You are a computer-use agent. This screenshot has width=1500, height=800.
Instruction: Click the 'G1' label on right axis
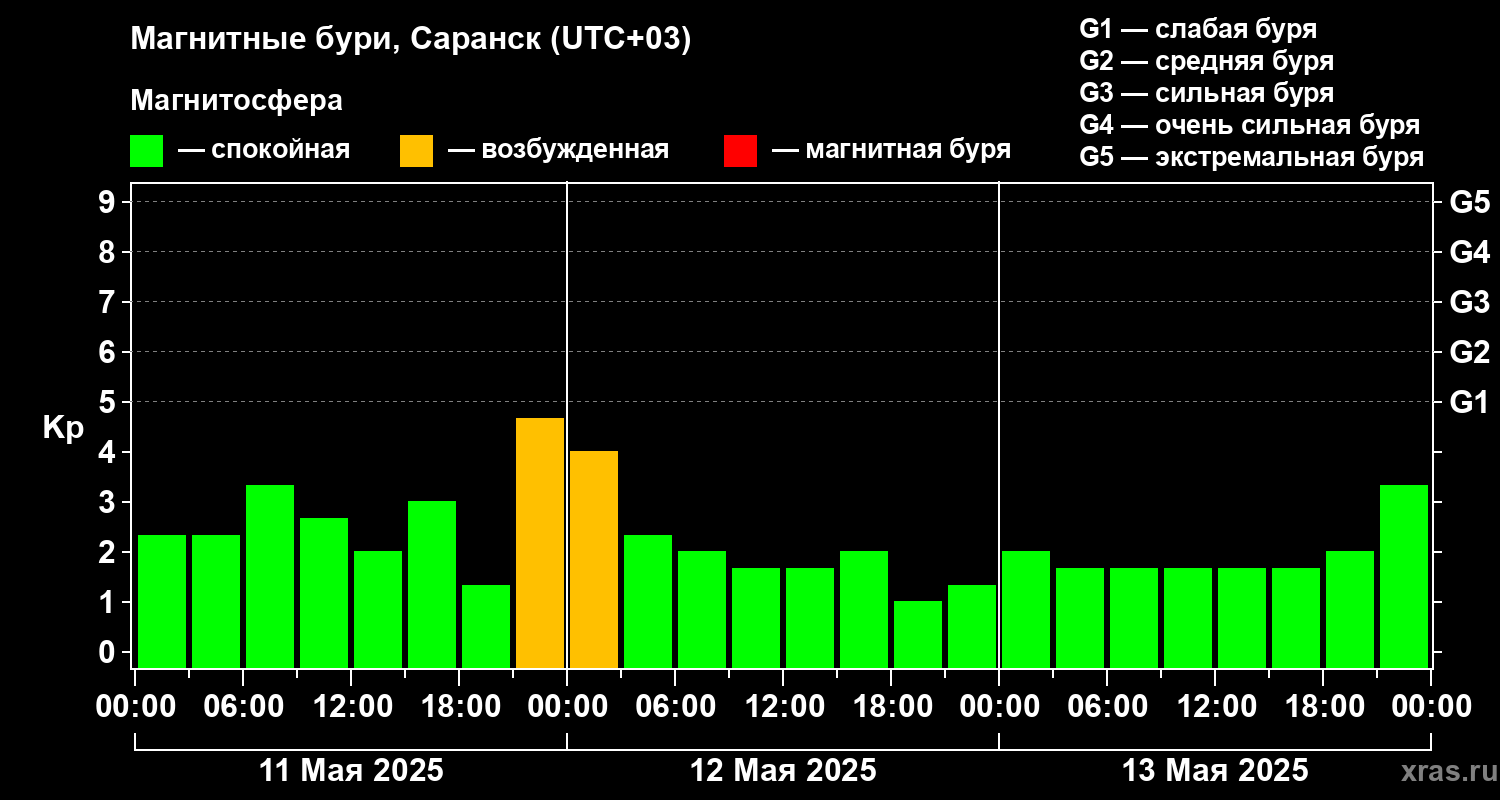[x=1469, y=402]
